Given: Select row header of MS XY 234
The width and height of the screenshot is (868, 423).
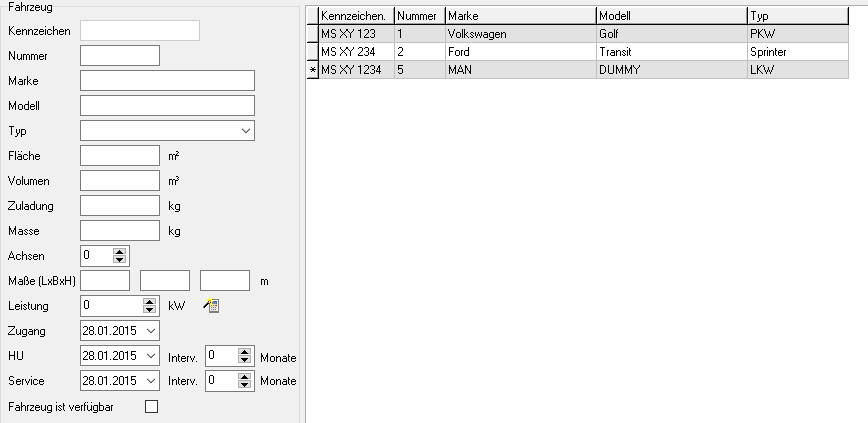Looking at the screenshot, I should pos(313,51).
